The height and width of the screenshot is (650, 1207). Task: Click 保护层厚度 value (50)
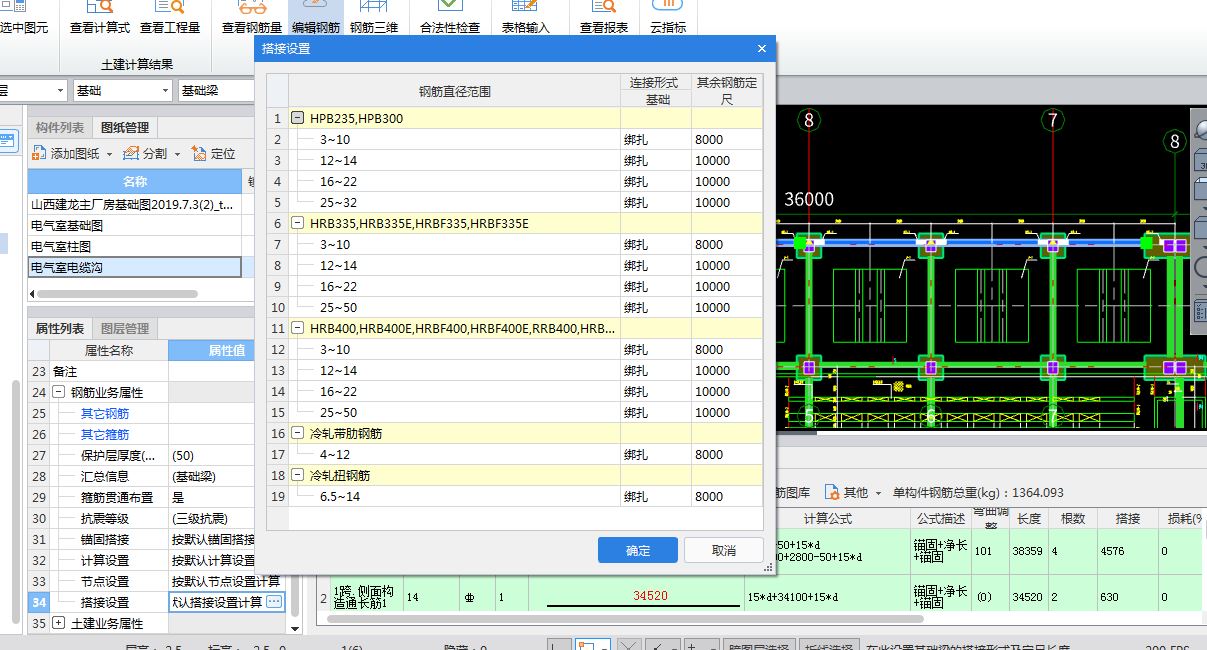pyautogui.click(x=226, y=455)
